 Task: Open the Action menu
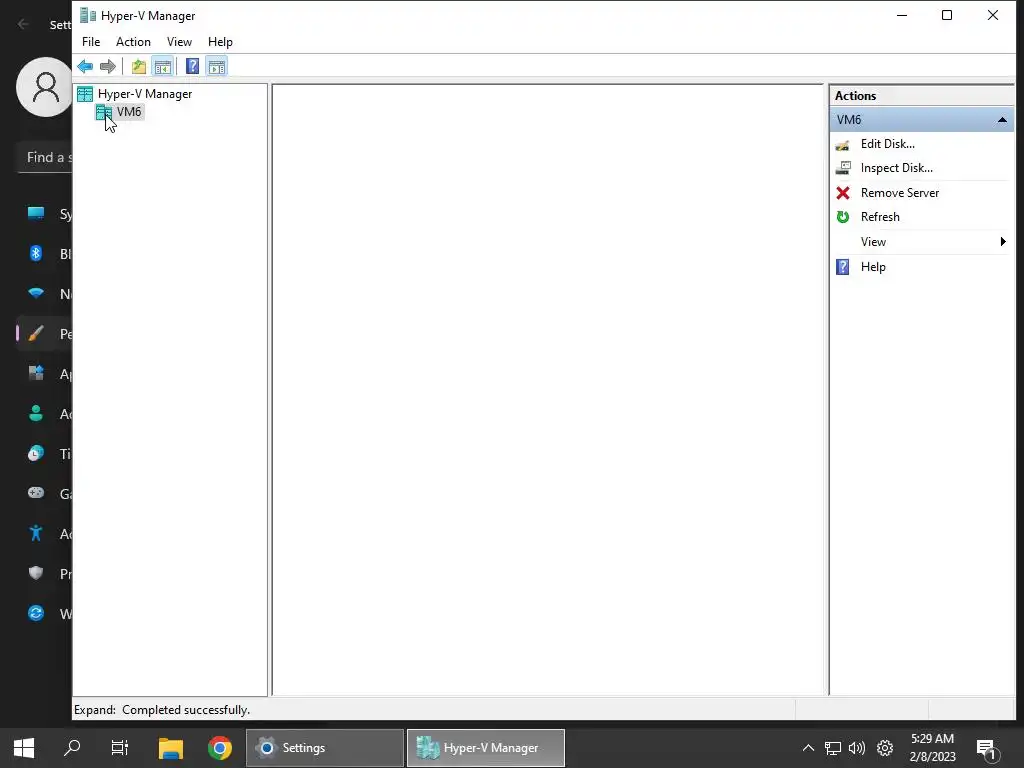[x=133, y=42]
